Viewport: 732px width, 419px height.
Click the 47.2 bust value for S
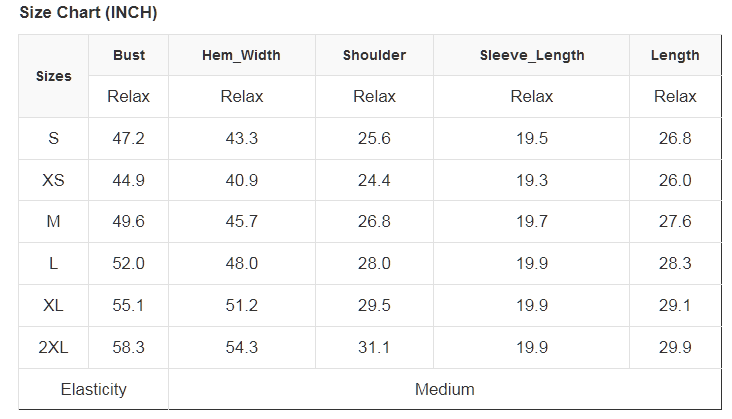tap(128, 138)
